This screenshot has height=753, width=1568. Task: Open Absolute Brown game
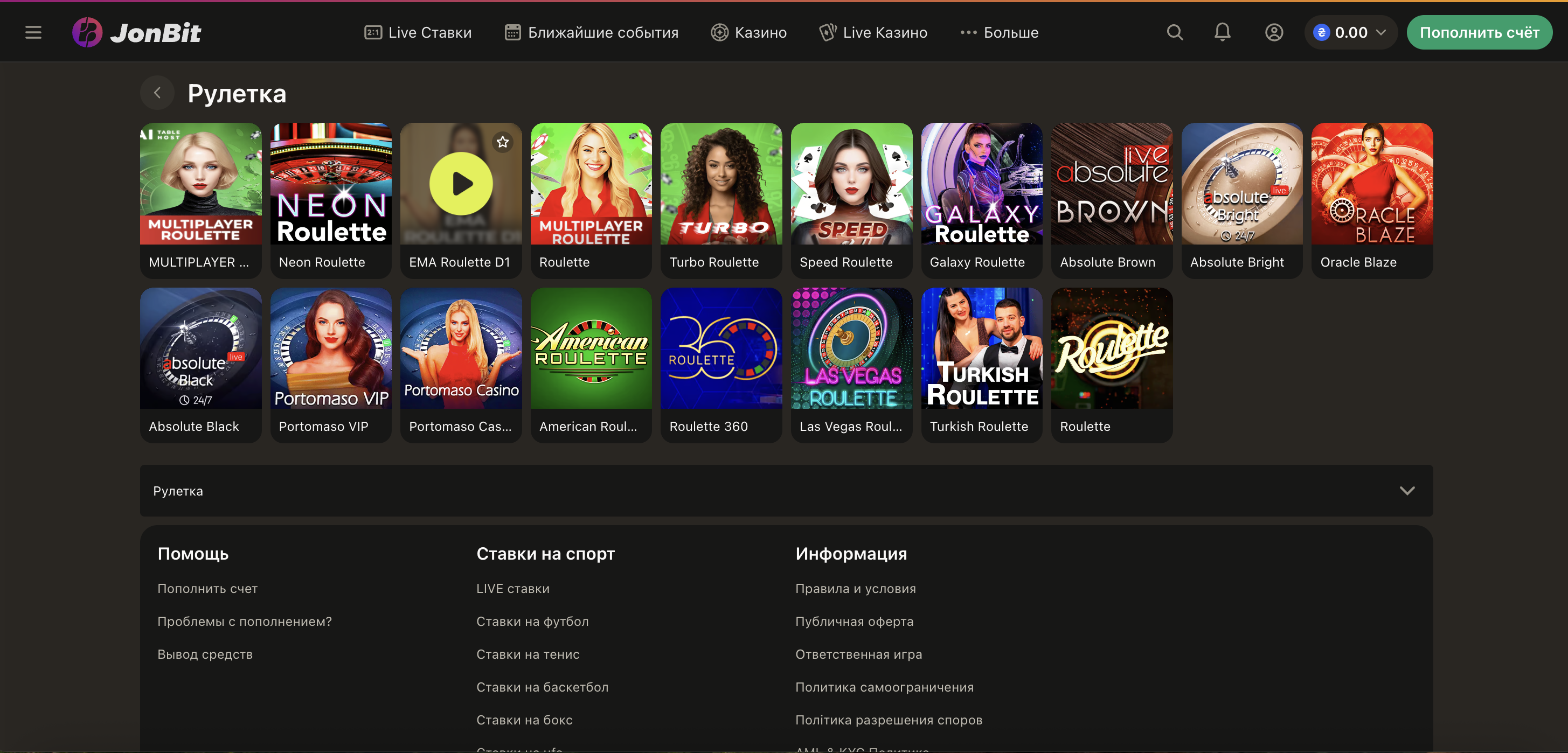[1112, 201]
